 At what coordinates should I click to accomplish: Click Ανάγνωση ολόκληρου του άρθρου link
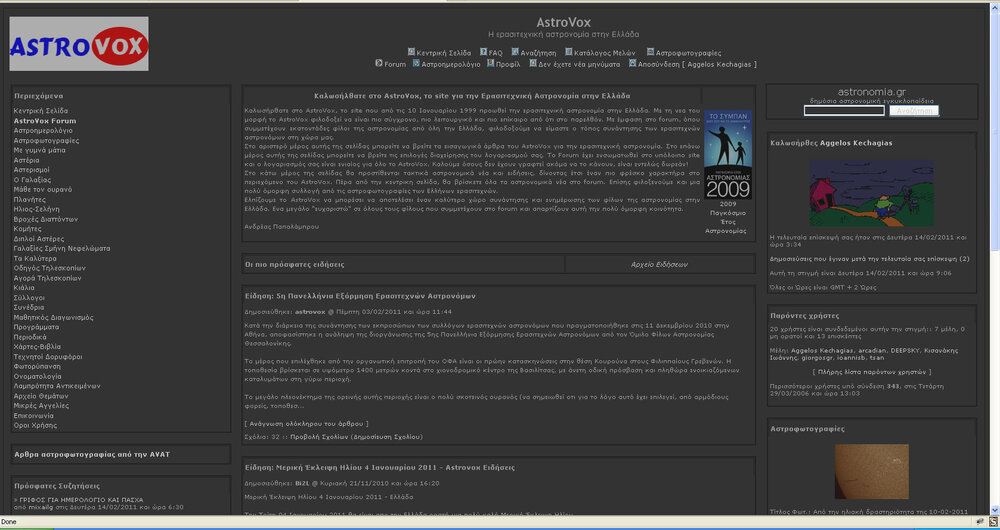(298, 424)
